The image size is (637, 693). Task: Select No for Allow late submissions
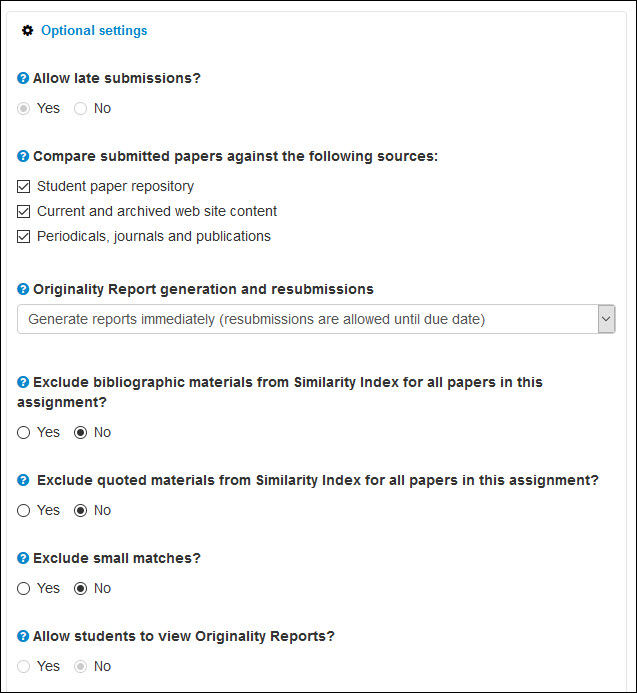pos(81,109)
